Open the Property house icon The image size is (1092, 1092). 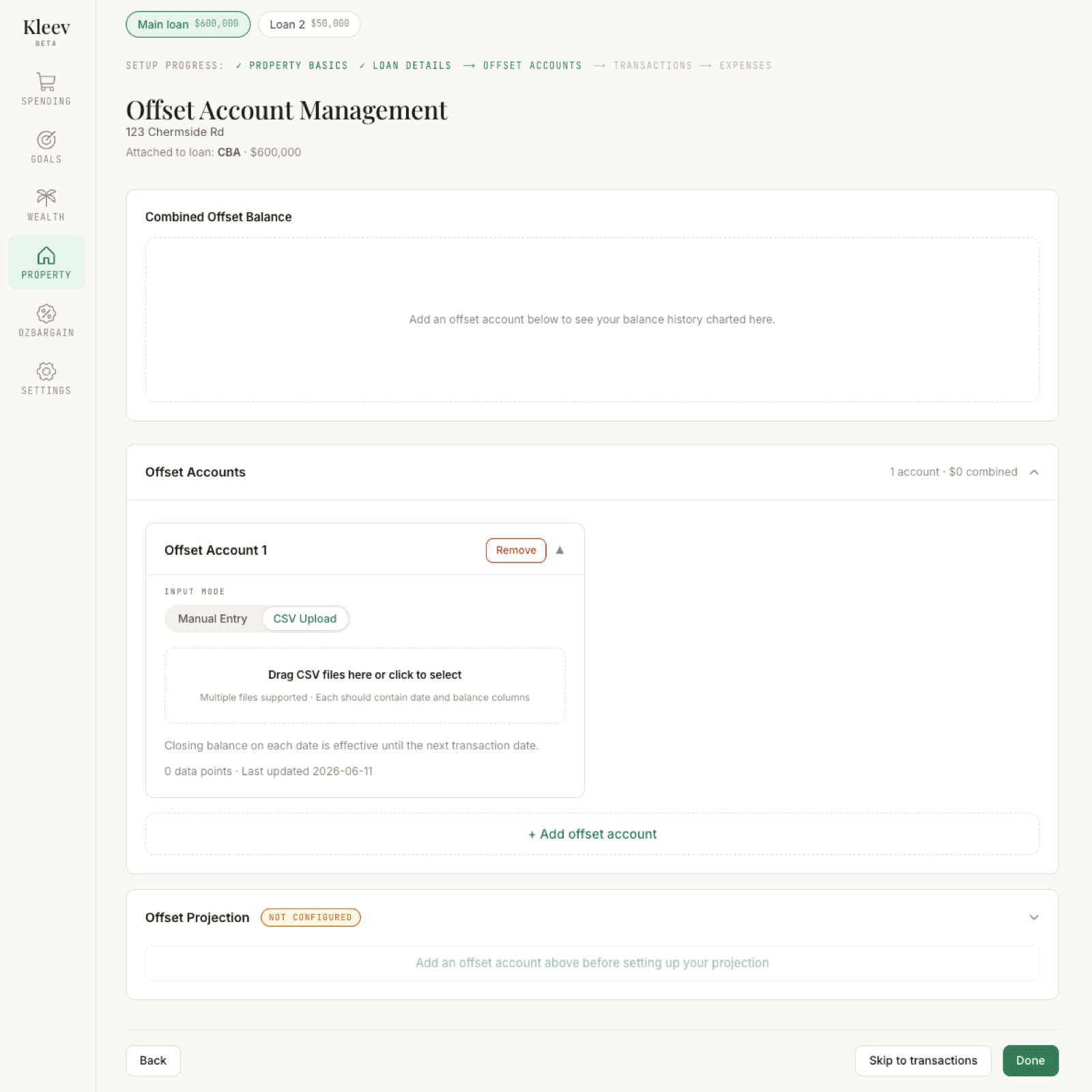tap(46, 256)
